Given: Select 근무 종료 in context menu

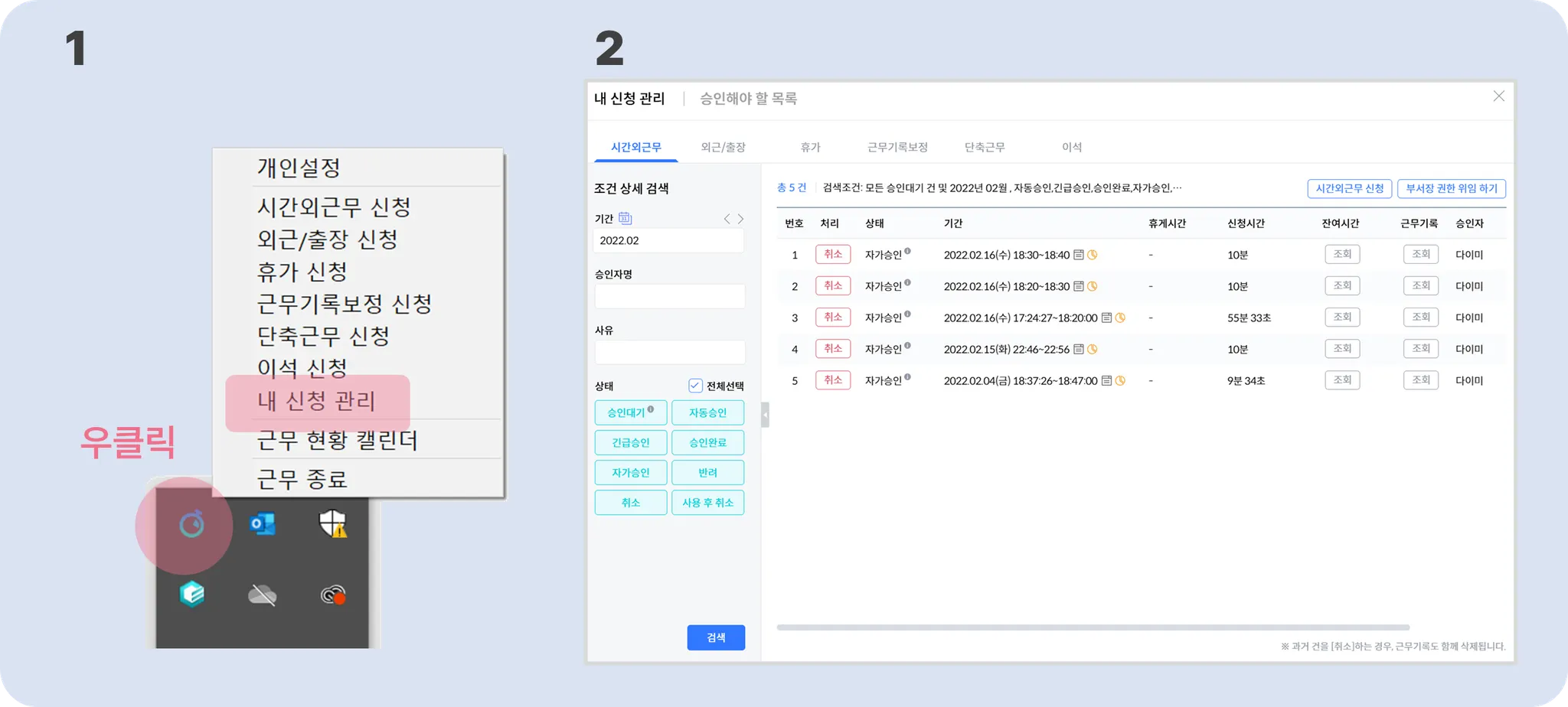Looking at the screenshot, I should (x=302, y=480).
